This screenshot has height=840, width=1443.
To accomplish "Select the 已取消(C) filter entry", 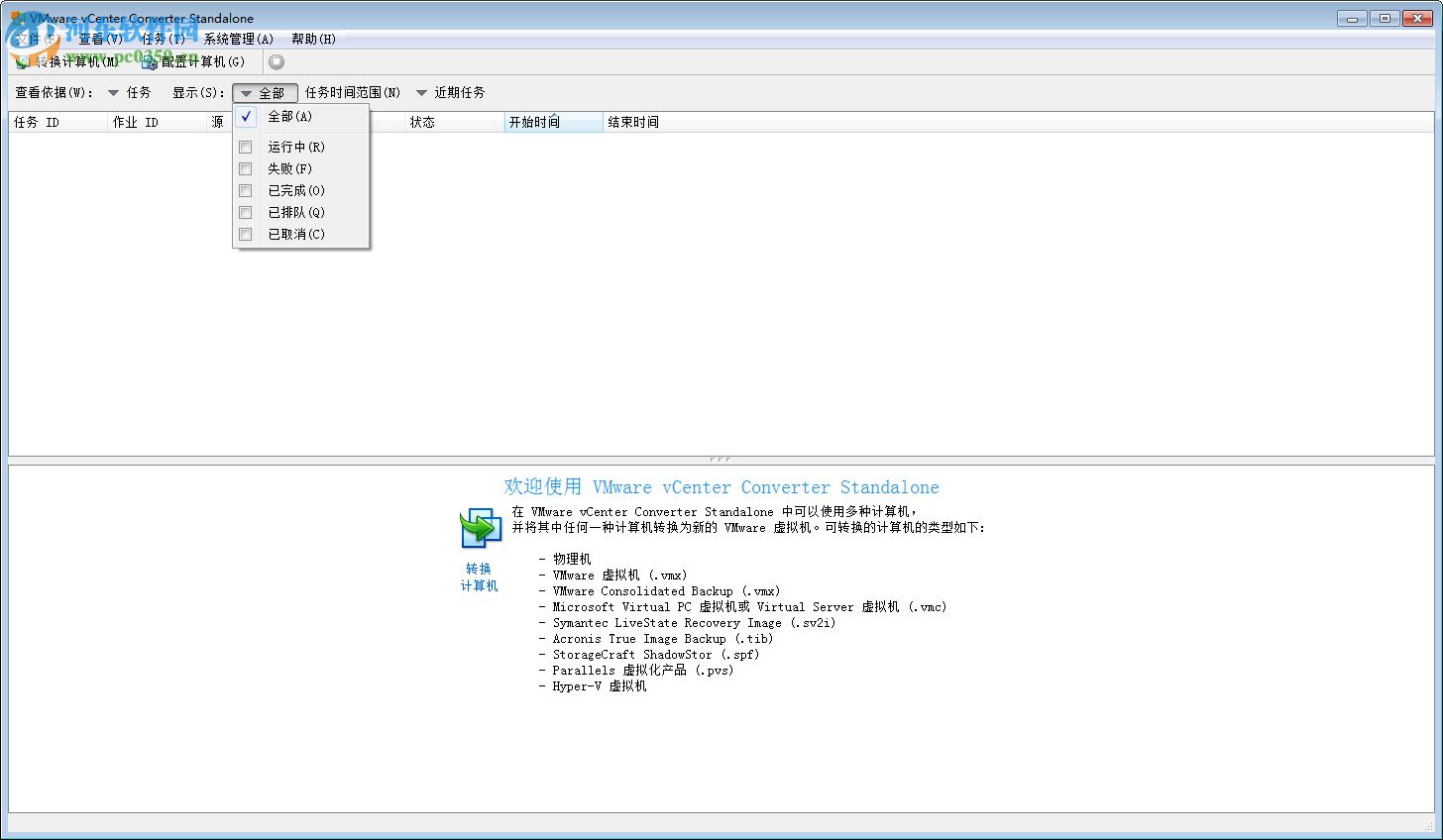I will click(295, 234).
